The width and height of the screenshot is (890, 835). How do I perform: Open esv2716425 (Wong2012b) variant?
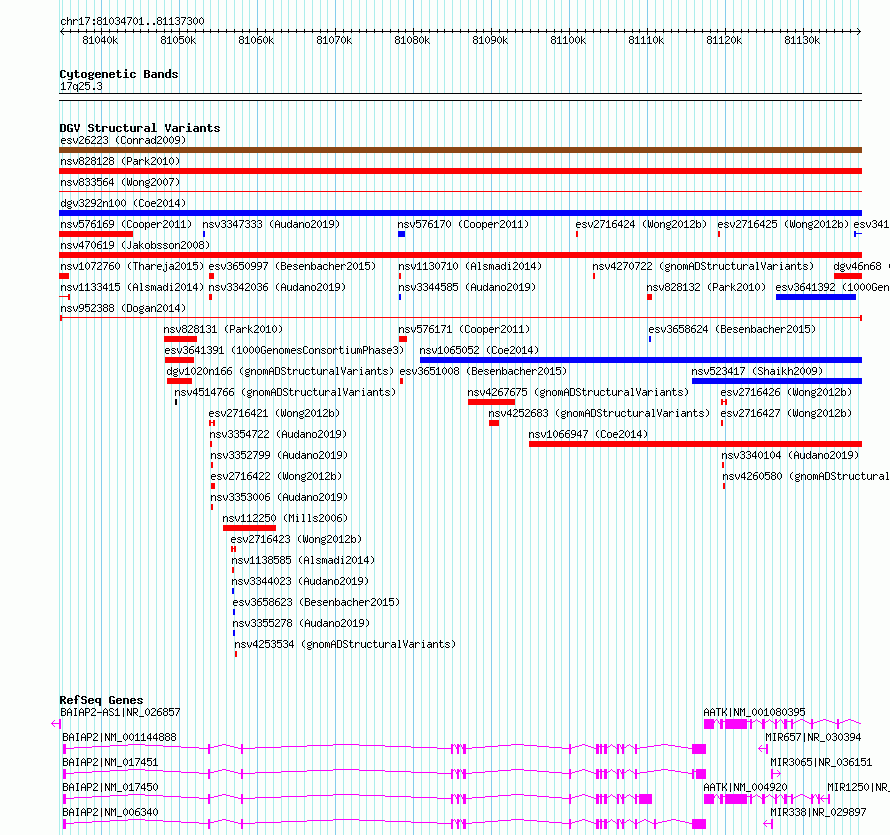783,224
